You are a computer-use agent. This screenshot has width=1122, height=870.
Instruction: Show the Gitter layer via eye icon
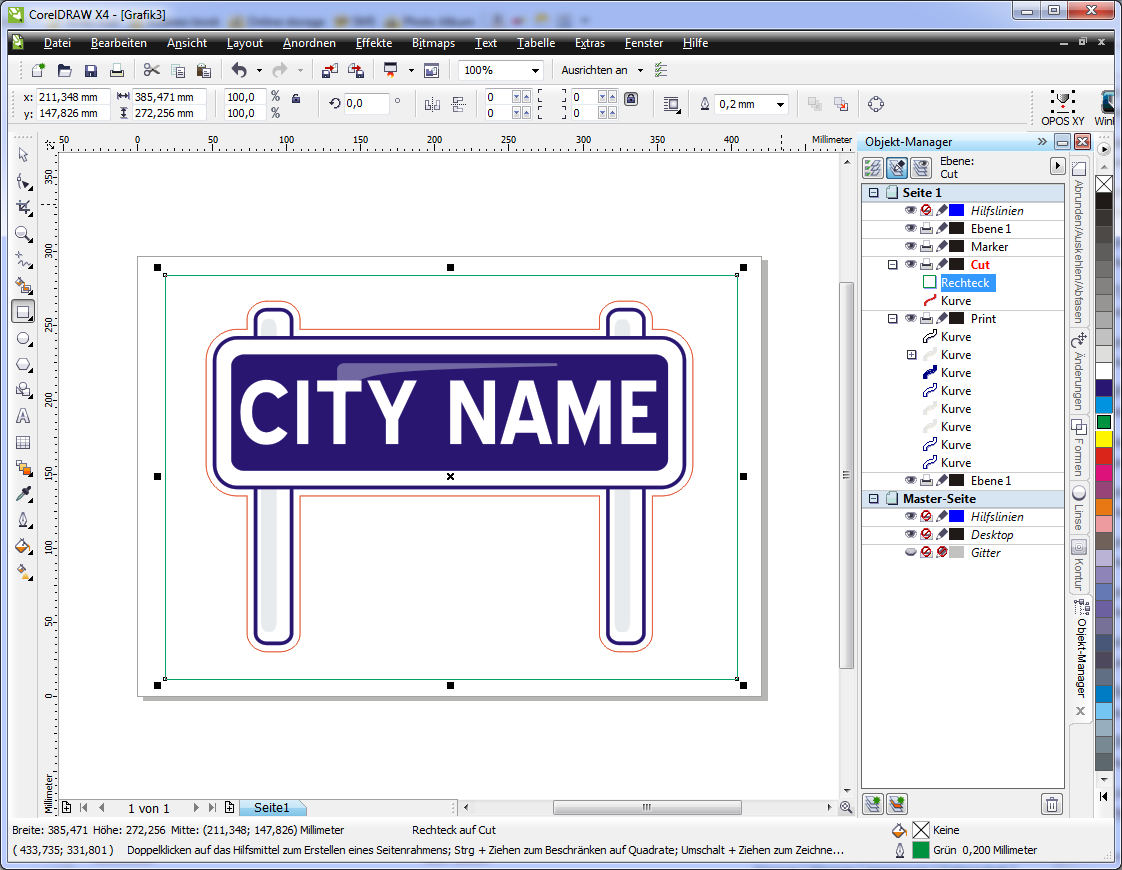pyautogui.click(x=910, y=553)
